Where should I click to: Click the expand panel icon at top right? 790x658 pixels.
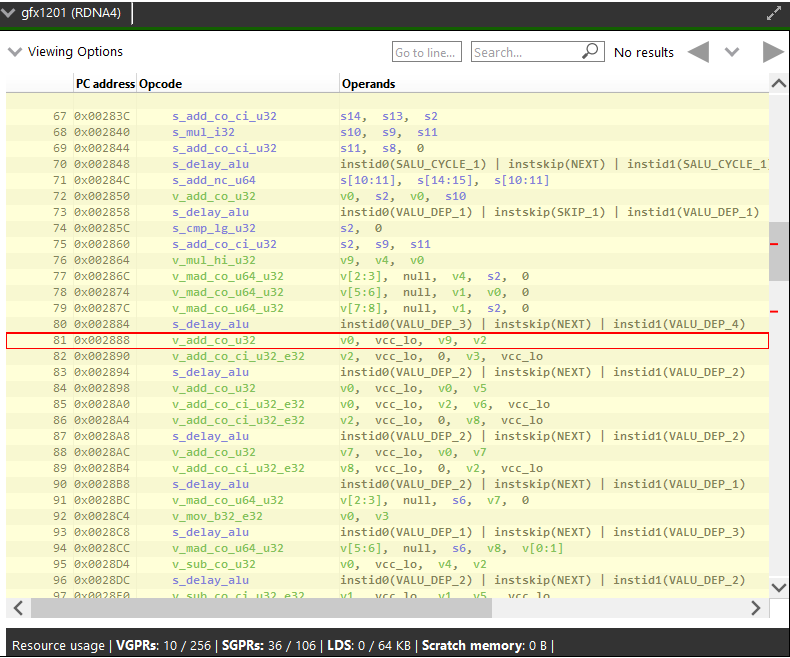(773, 14)
